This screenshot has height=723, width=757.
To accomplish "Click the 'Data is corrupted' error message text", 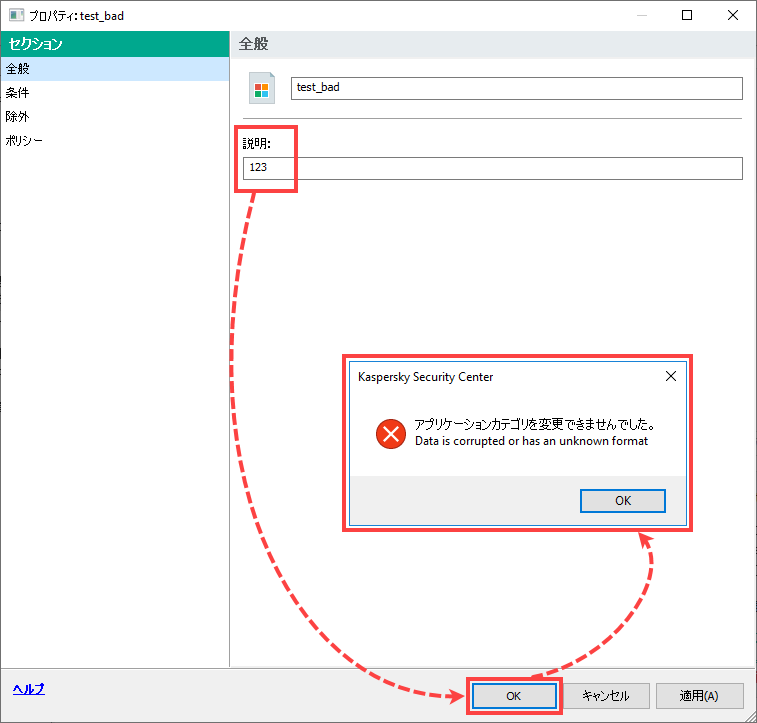I will pos(531,441).
